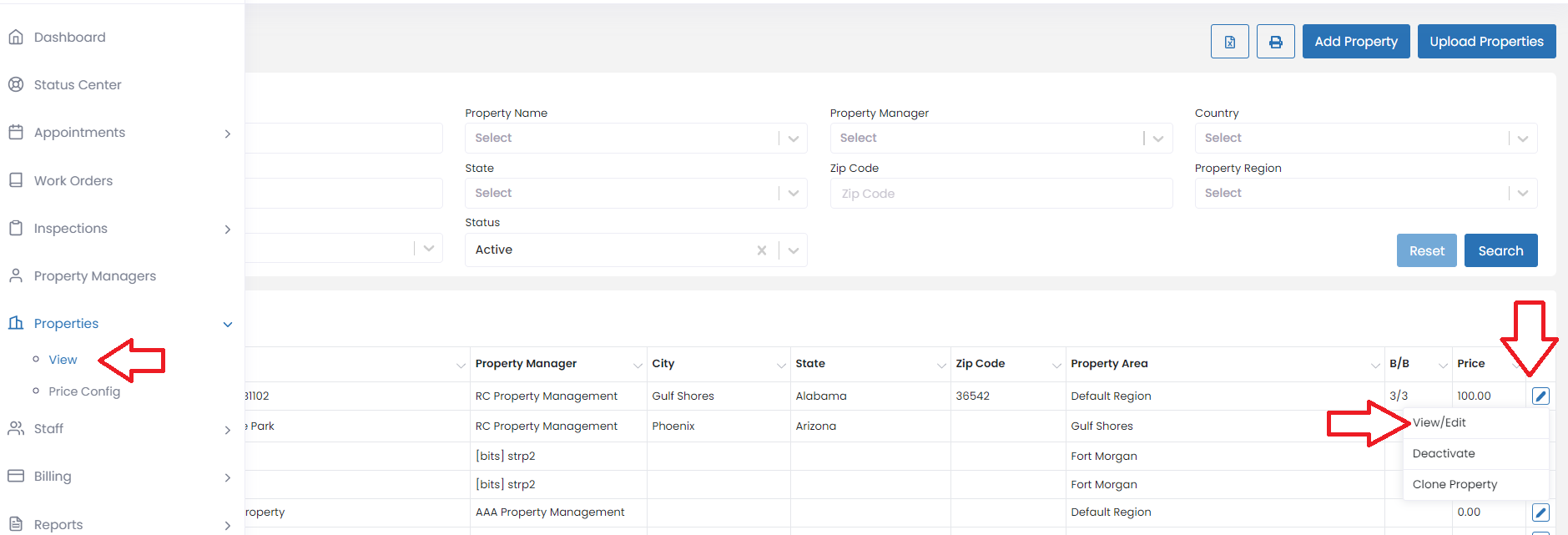Choose Clone Property from the menu

click(1455, 484)
